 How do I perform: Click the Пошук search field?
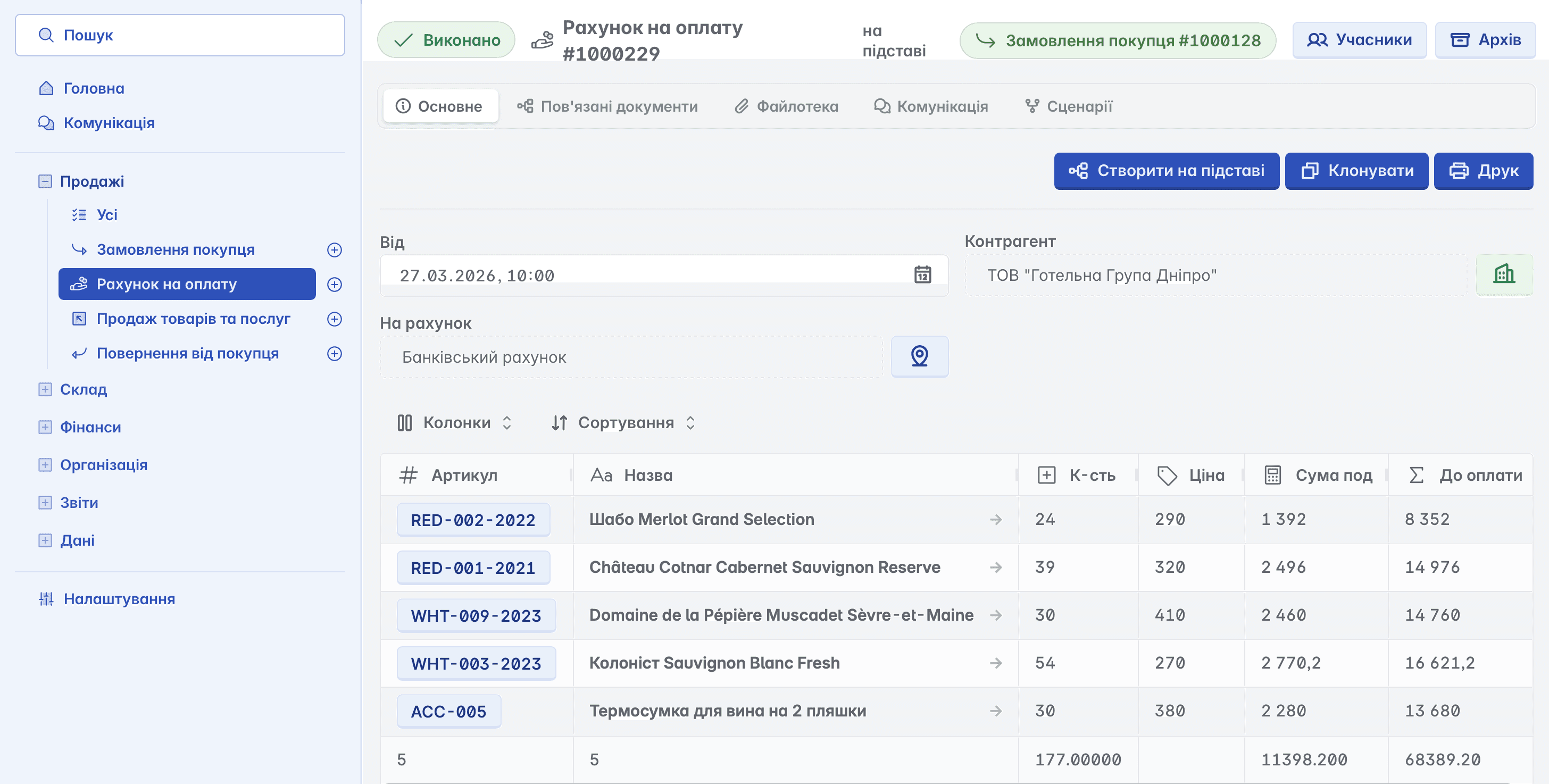coord(180,36)
